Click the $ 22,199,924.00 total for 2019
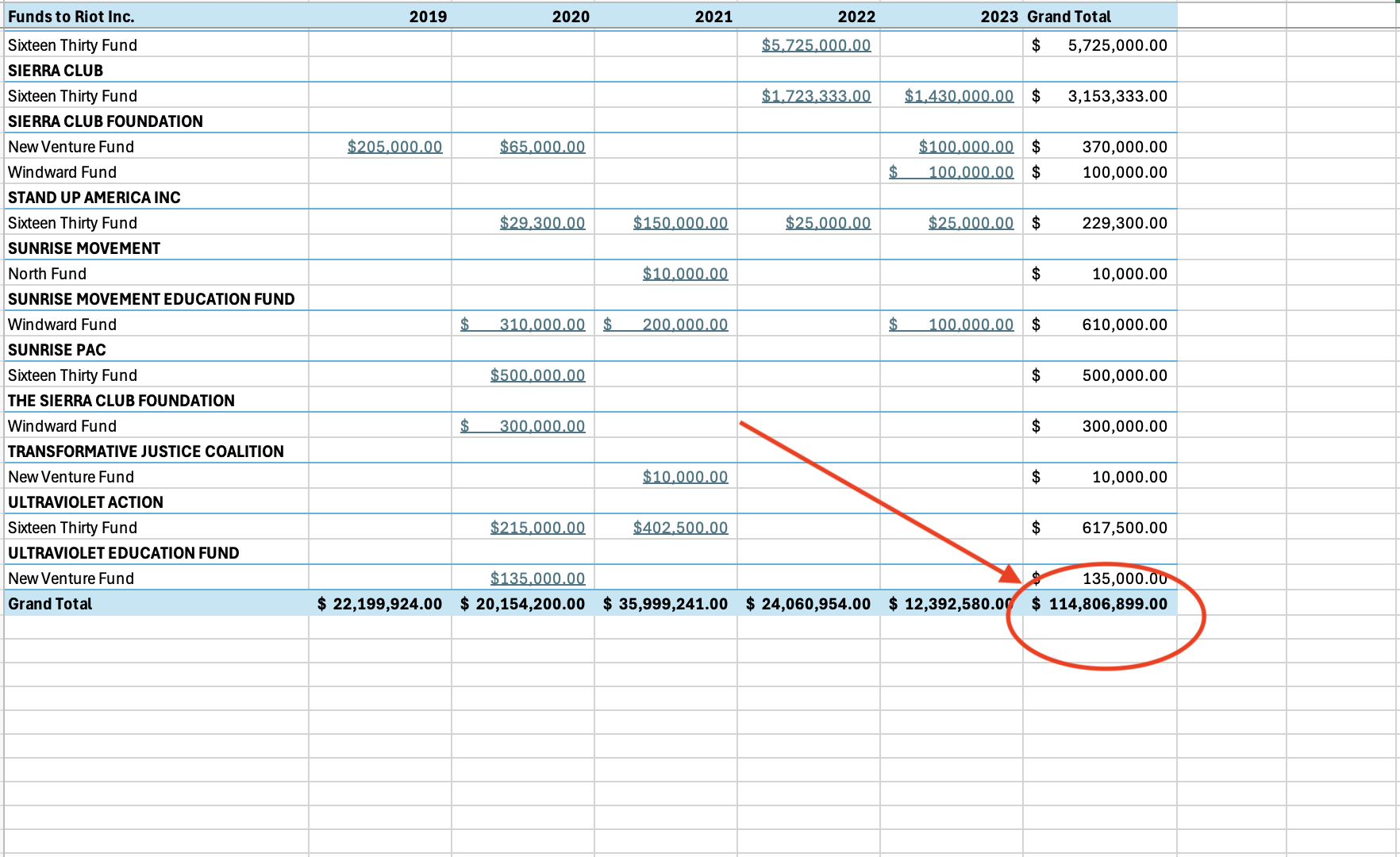The height and width of the screenshot is (857, 1400). pyautogui.click(x=380, y=604)
